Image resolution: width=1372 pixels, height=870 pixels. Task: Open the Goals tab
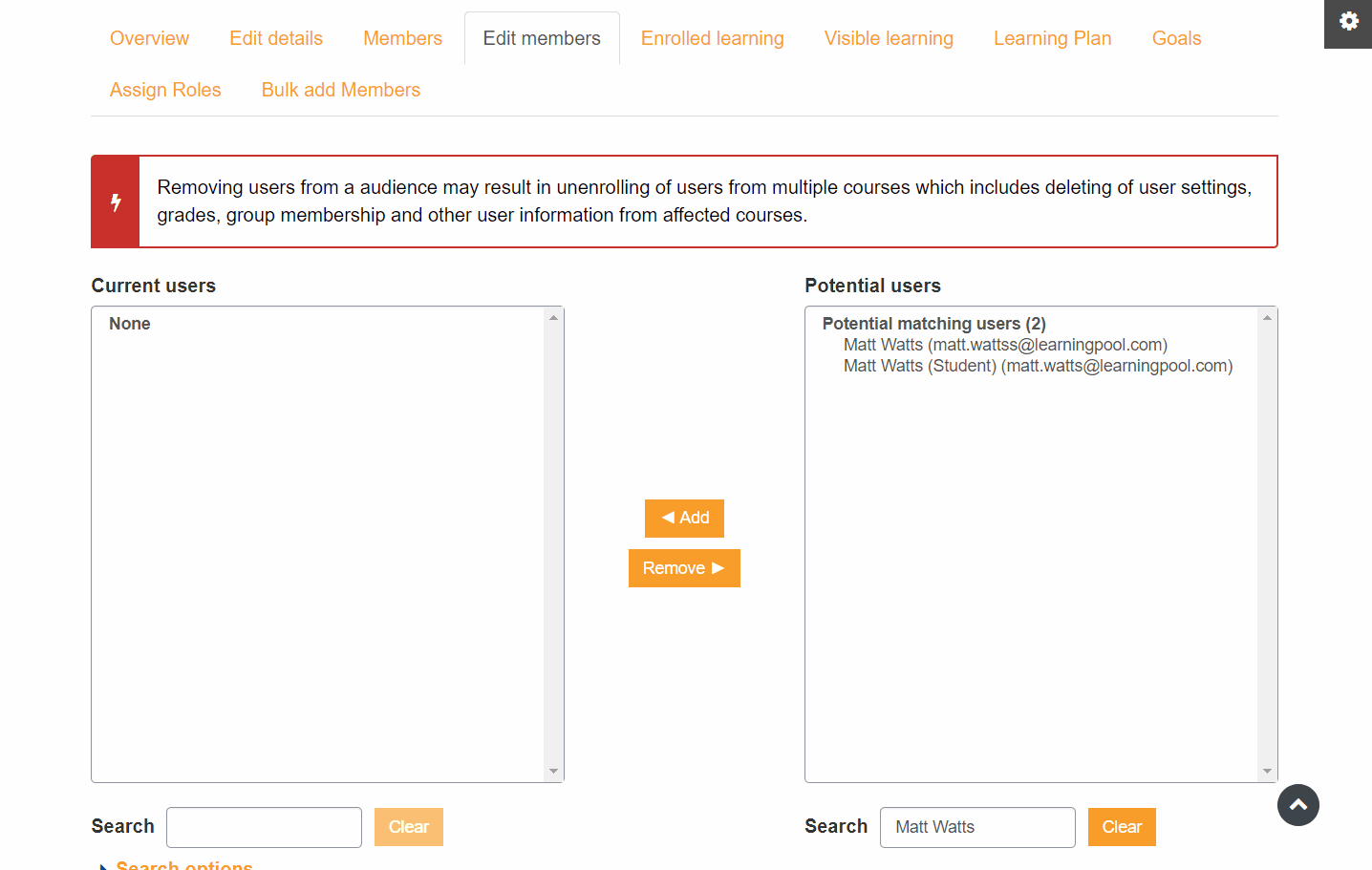tap(1175, 38)
